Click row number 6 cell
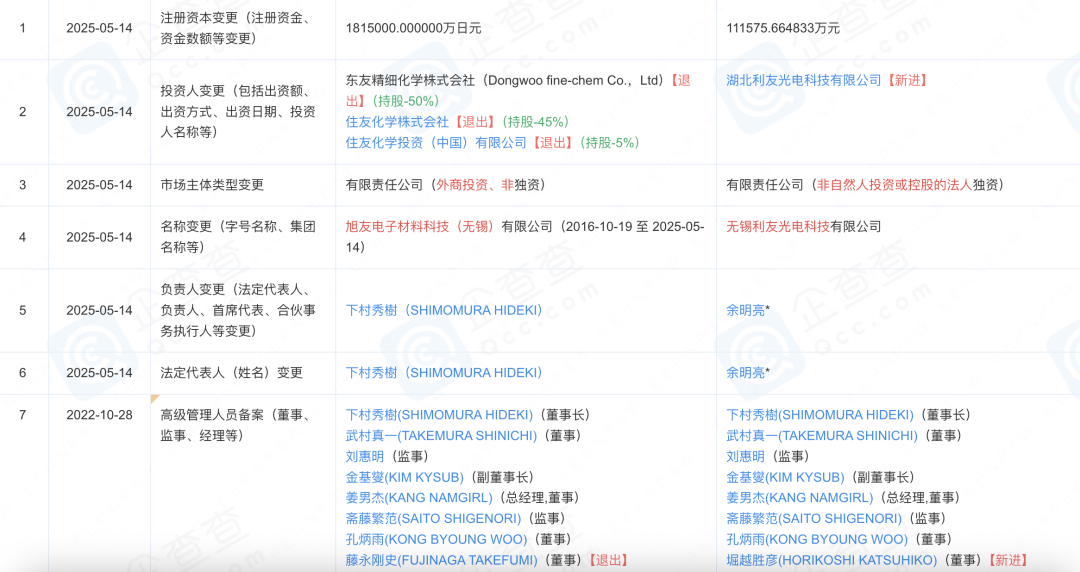The height and width of the screenshot is (572, 1080). click(x=23, y=373)
